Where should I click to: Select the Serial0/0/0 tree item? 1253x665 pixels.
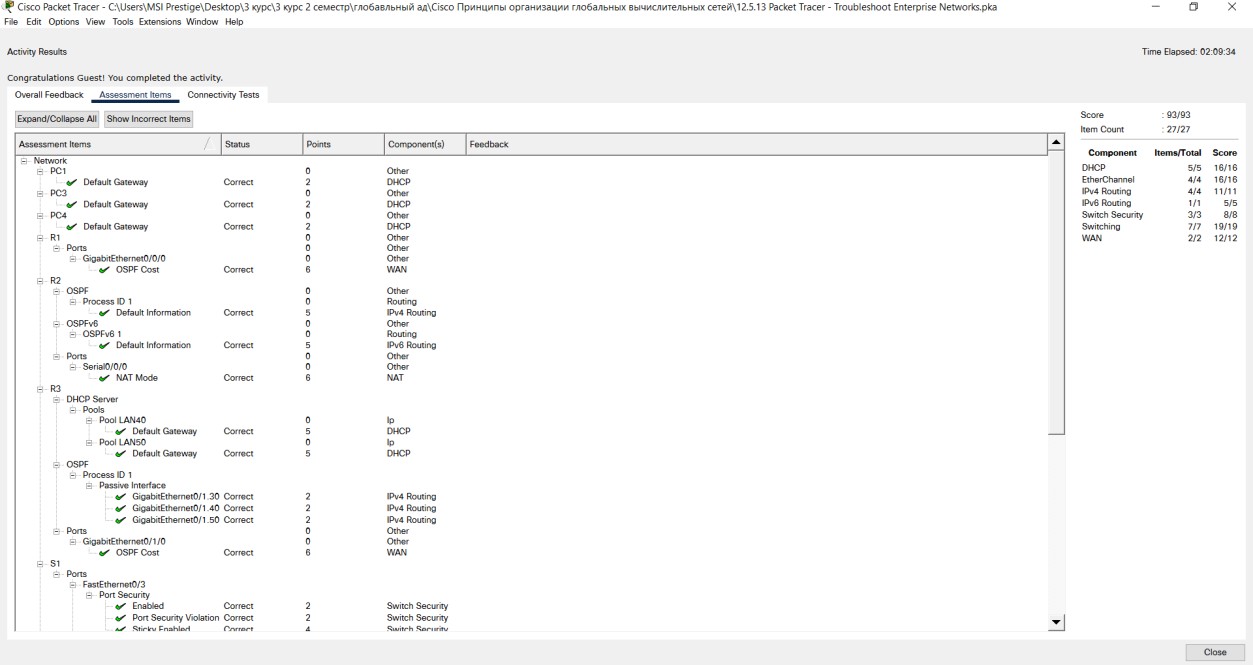104,367
